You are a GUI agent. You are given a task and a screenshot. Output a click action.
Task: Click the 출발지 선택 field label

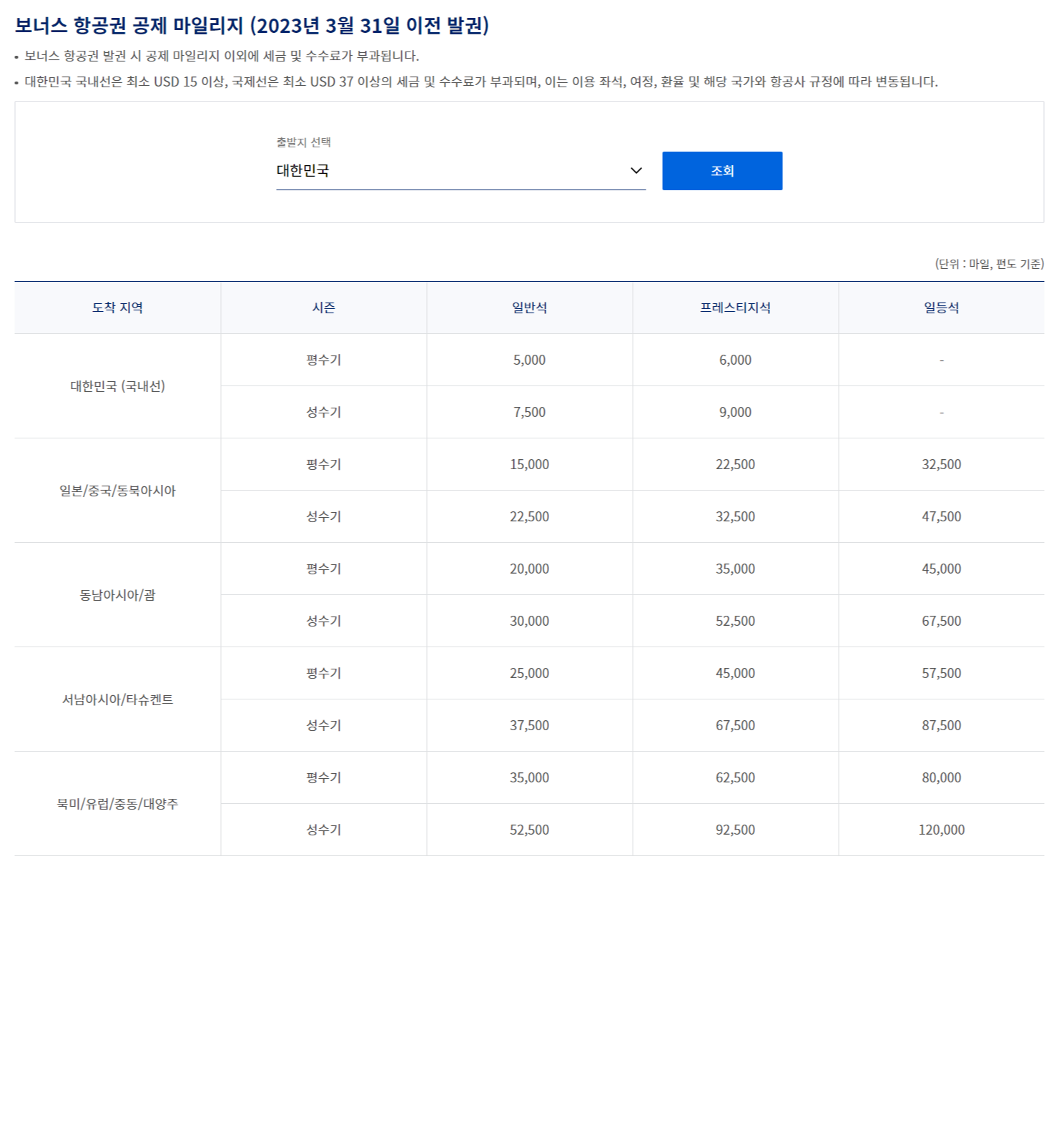[303, 142]
